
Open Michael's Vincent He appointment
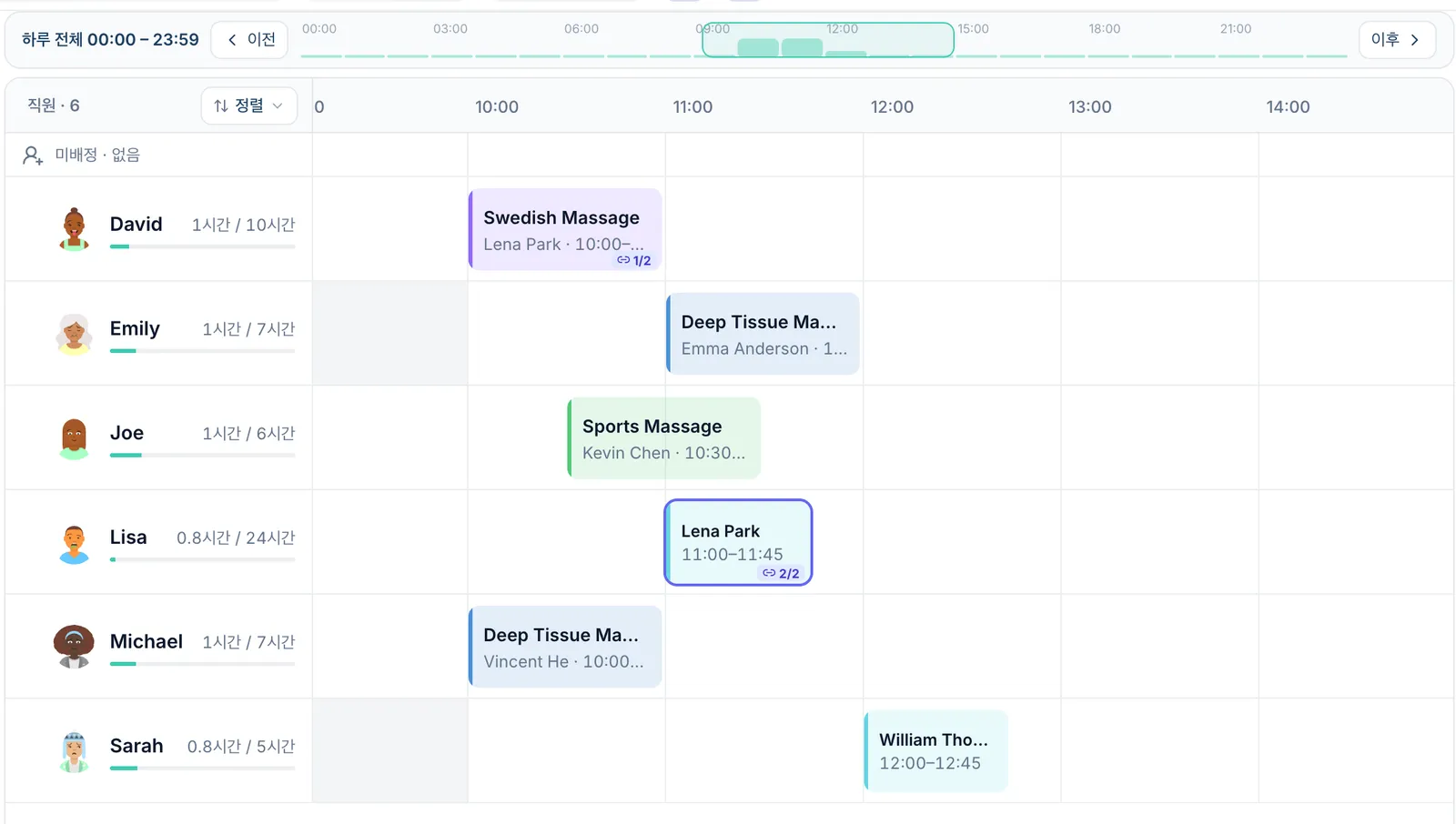click(565, 647)
